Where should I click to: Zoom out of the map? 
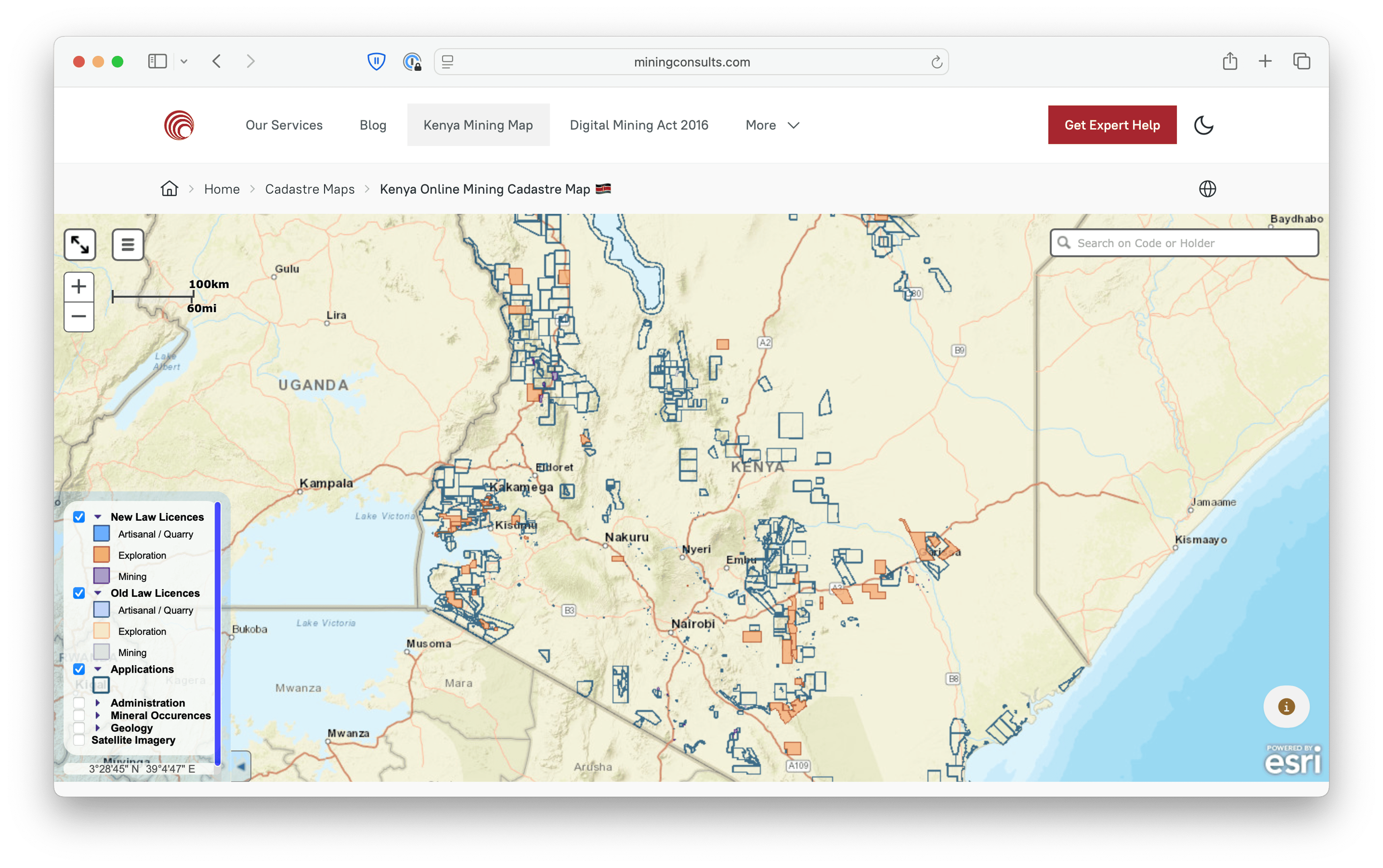(x=79, y=316)
